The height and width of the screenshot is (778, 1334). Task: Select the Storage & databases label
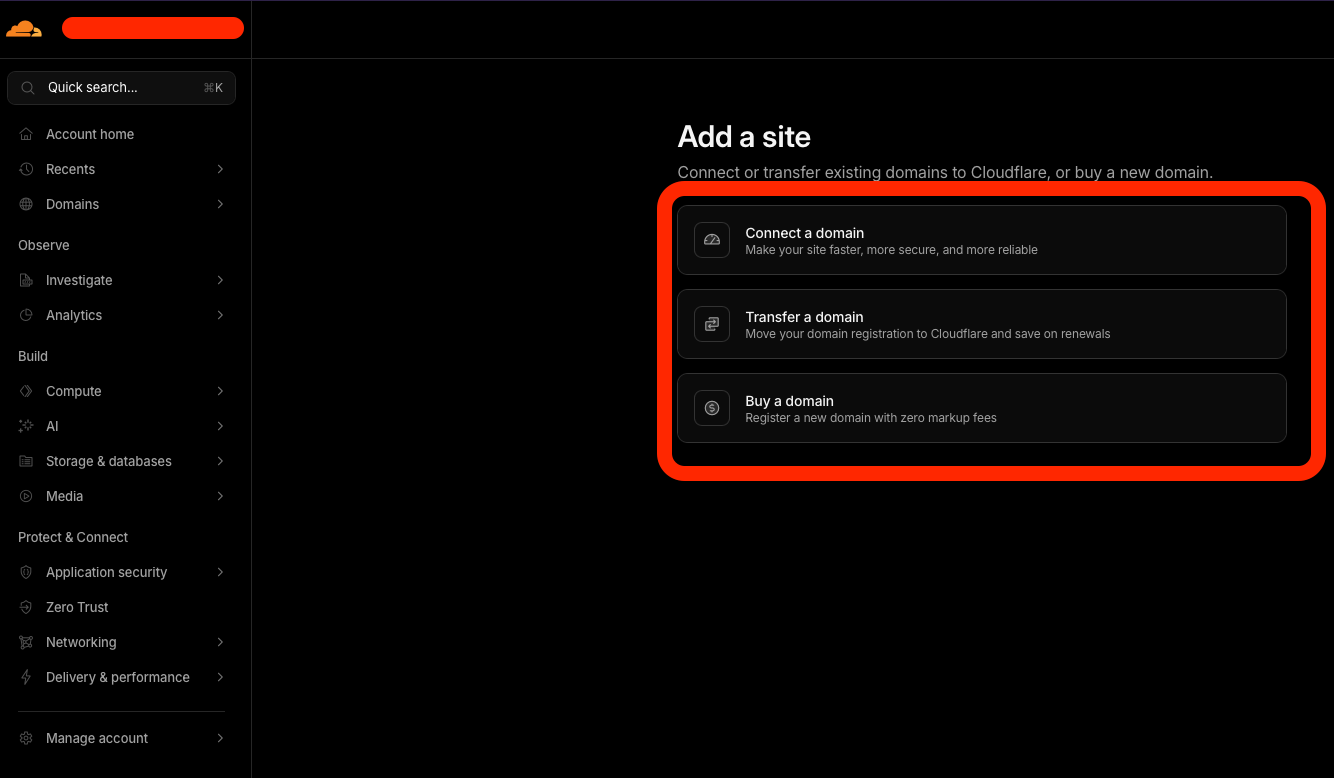pyautogui.click(x=109, y=461)
